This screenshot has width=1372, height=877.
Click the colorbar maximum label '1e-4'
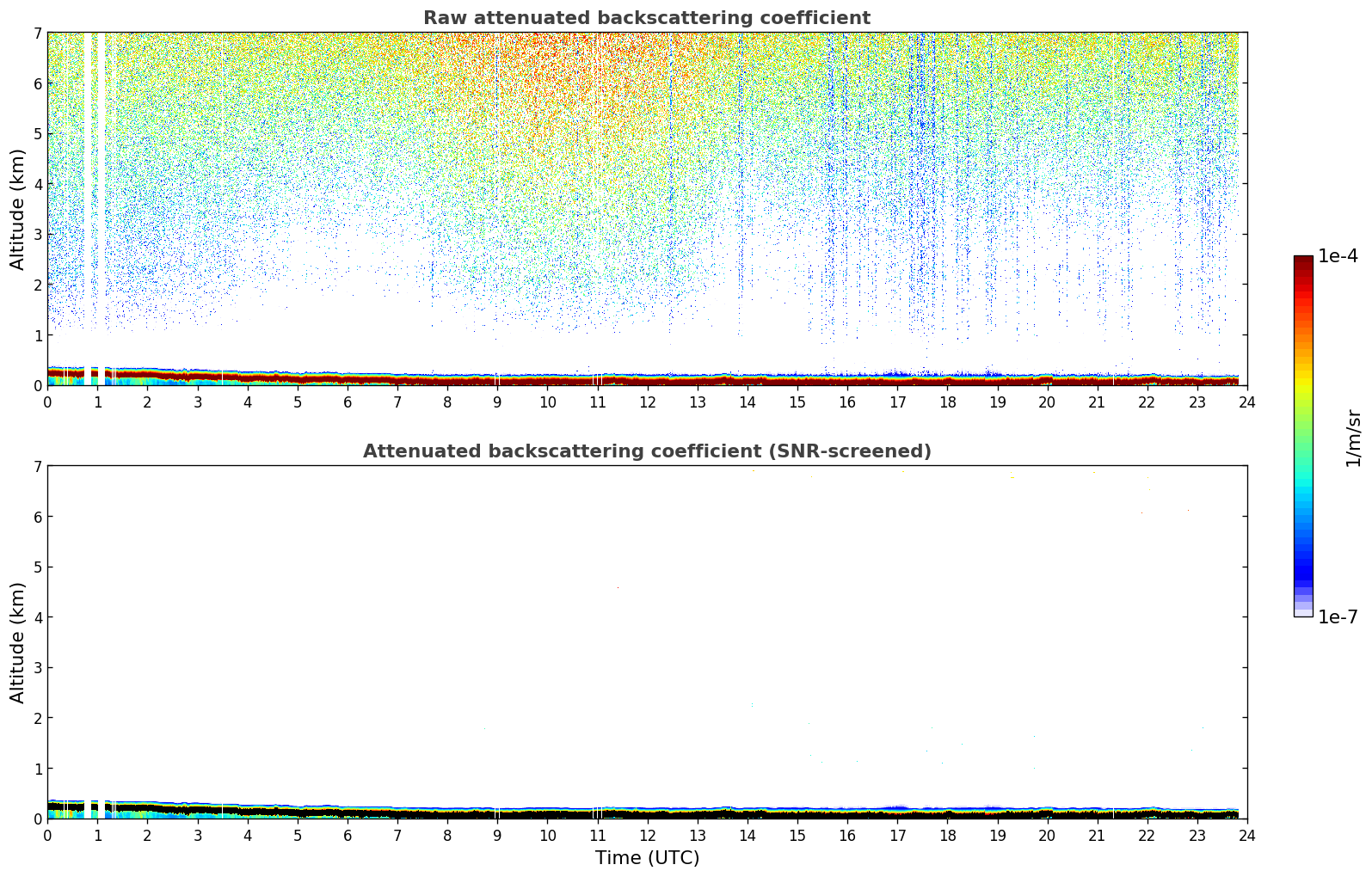(1338, 255)
